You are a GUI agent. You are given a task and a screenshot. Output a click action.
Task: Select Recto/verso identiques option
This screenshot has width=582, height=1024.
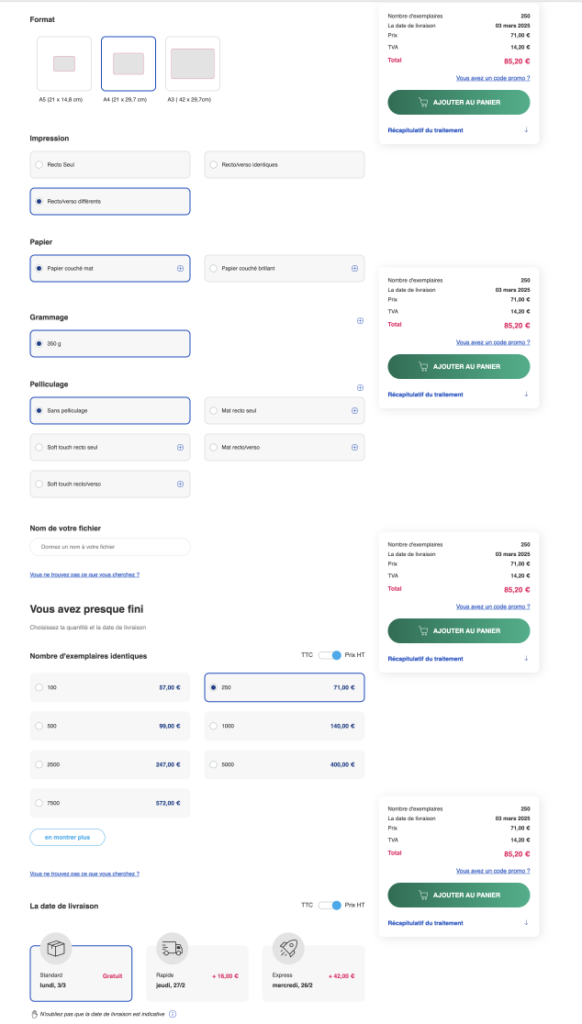[x=284, y=165]
